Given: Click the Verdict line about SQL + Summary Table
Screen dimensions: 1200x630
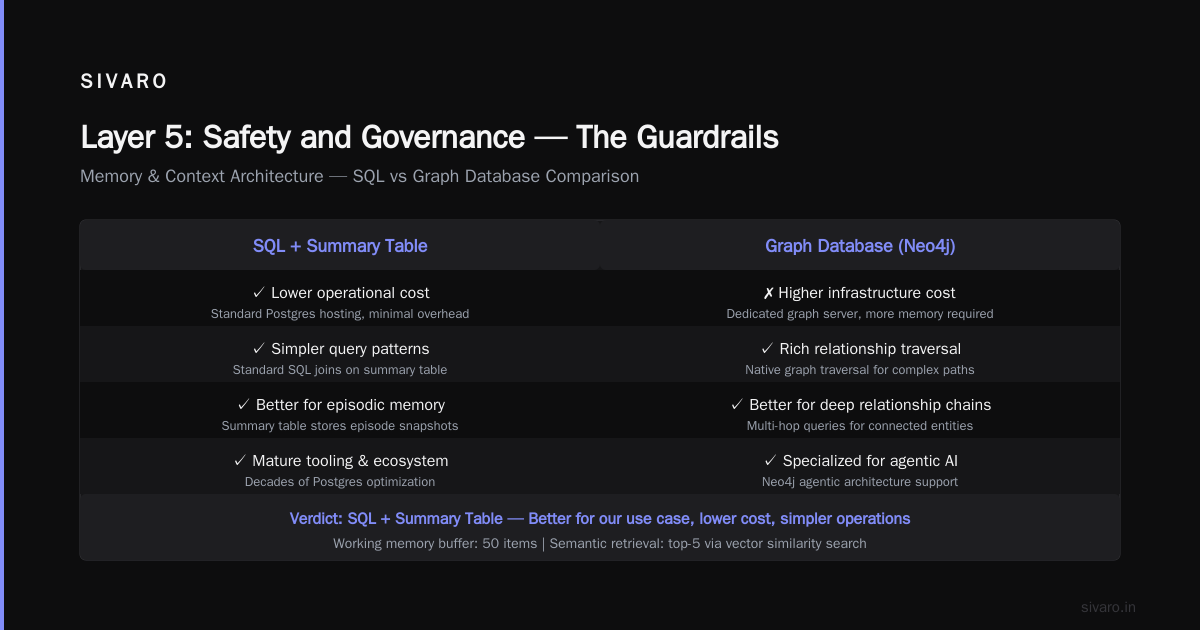Looking at the screenshot, I should click(x=600, y=519).
